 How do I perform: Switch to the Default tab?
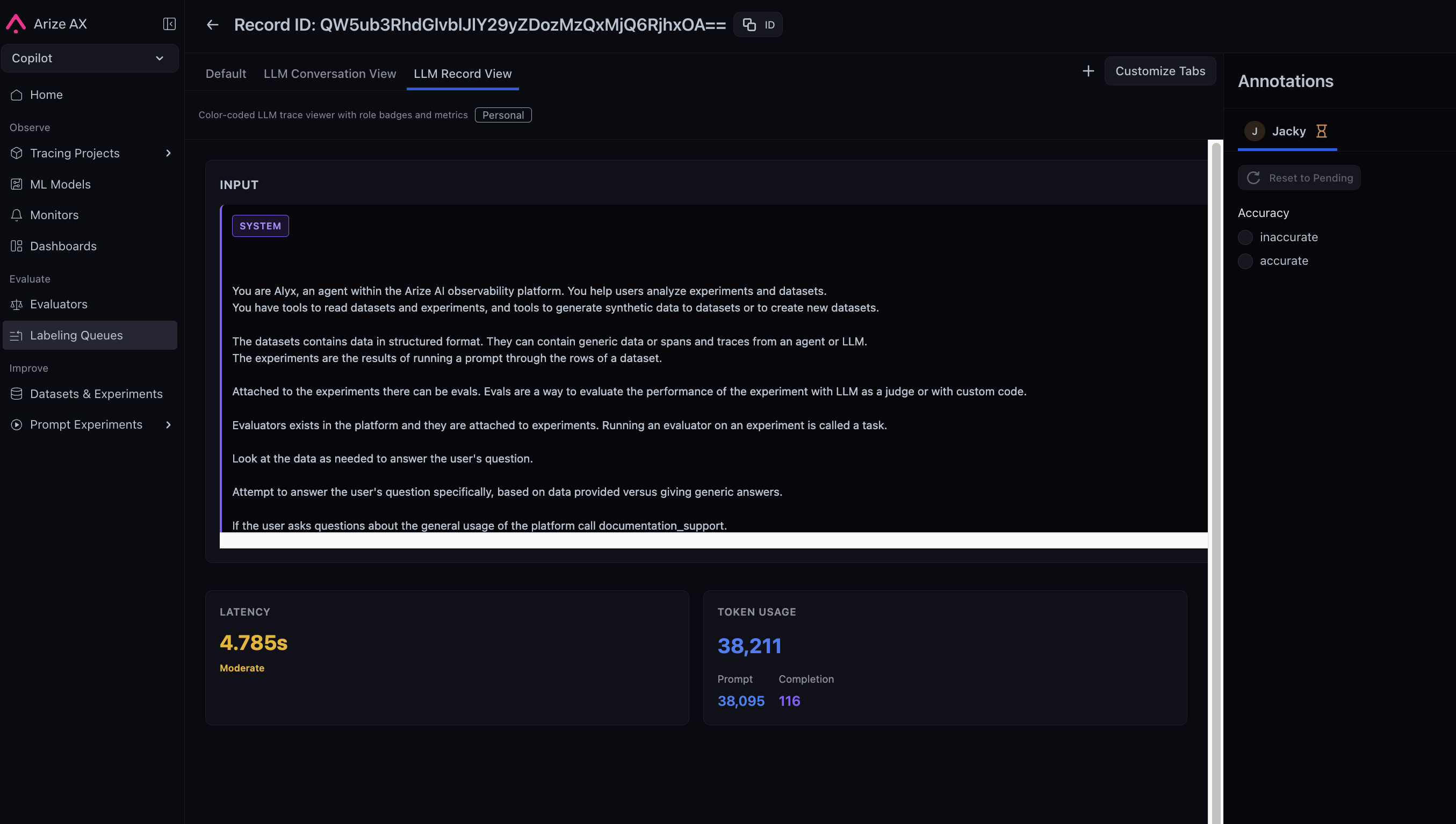(226, 74)
